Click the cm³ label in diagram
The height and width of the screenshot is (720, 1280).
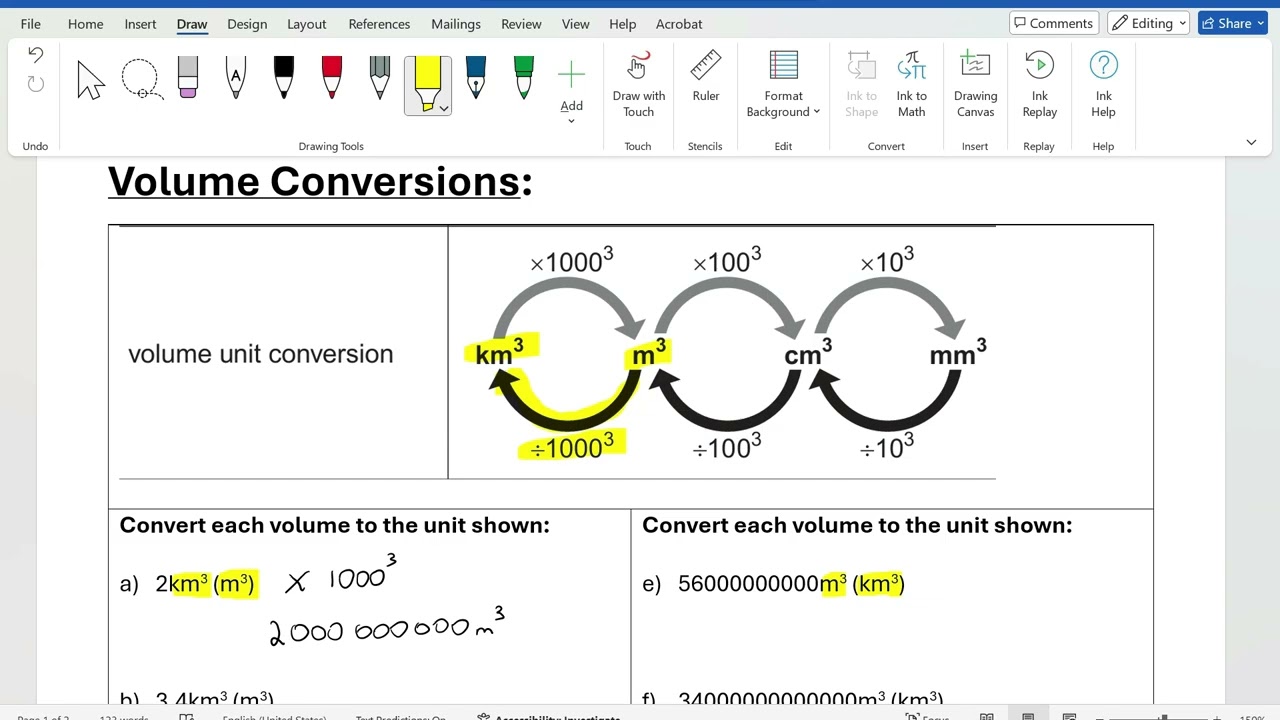[808, 352]
